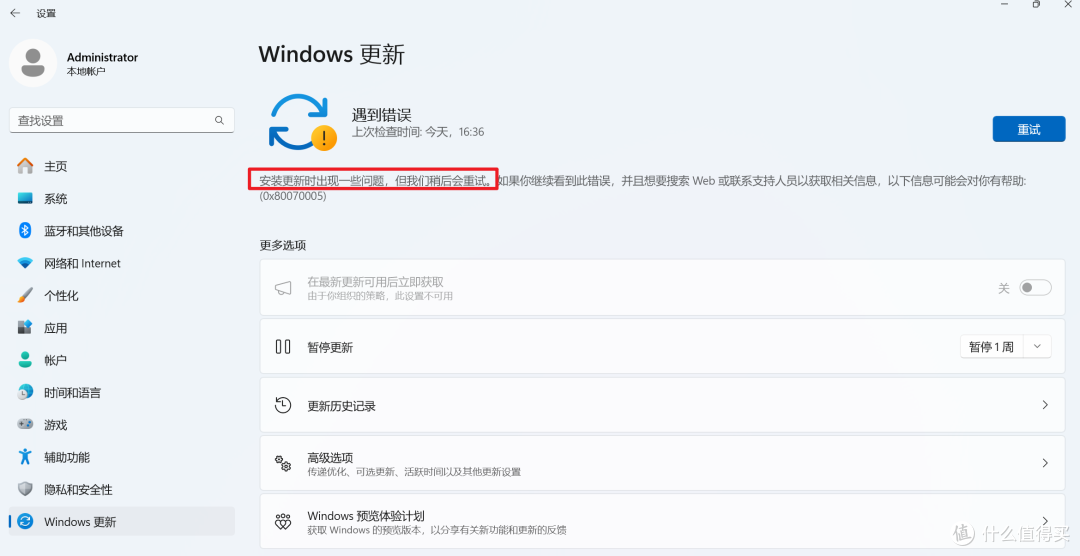Image resolution: width=1080 pixels, height=556 pixels.
Task: Click the paintbrush icon for 个性化
Action: pos(25,296)
